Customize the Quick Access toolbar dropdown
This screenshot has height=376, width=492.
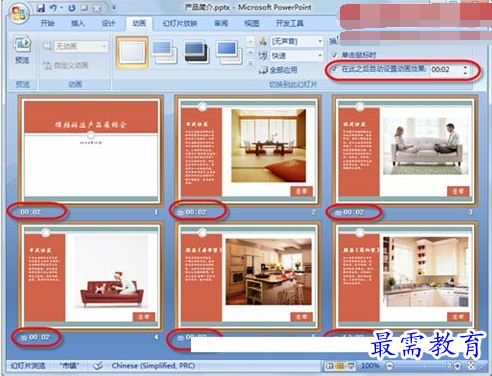coord(114,7)
